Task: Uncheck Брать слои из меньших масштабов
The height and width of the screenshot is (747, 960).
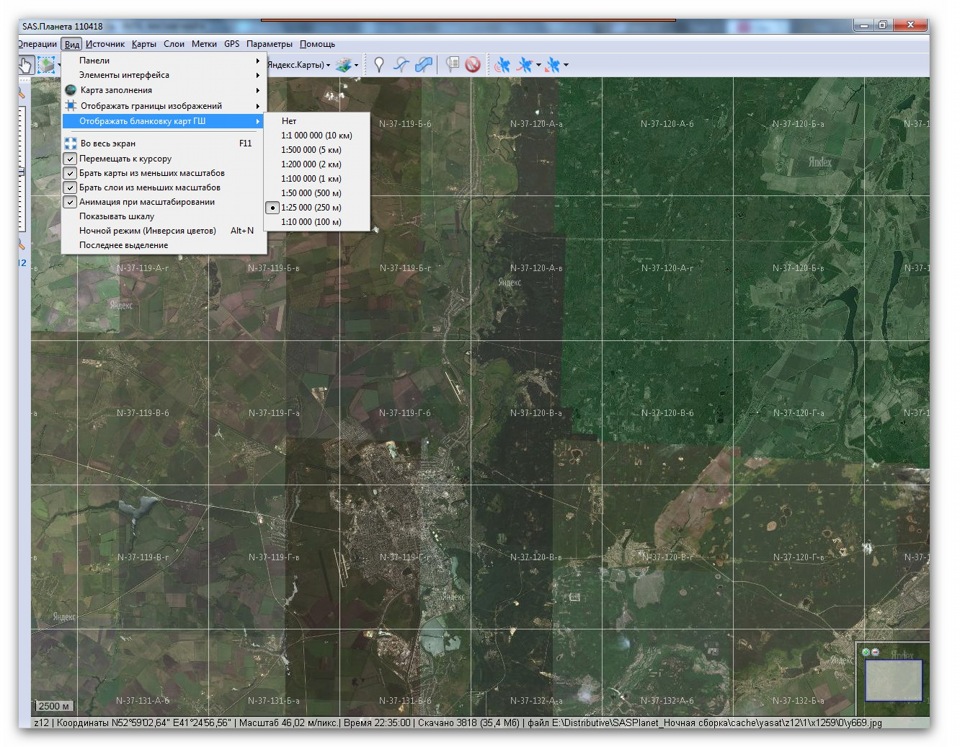Action: (x=70, y=187)
